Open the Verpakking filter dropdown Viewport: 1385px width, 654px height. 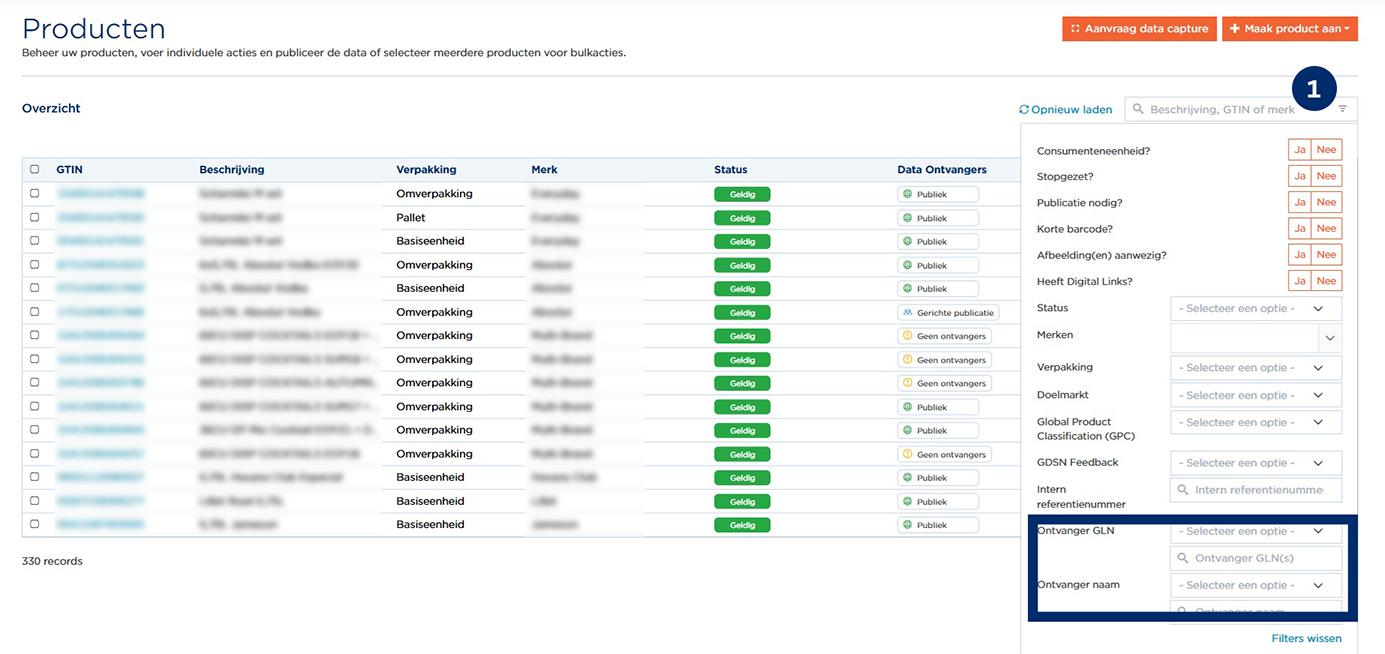tap(1256, 368)
